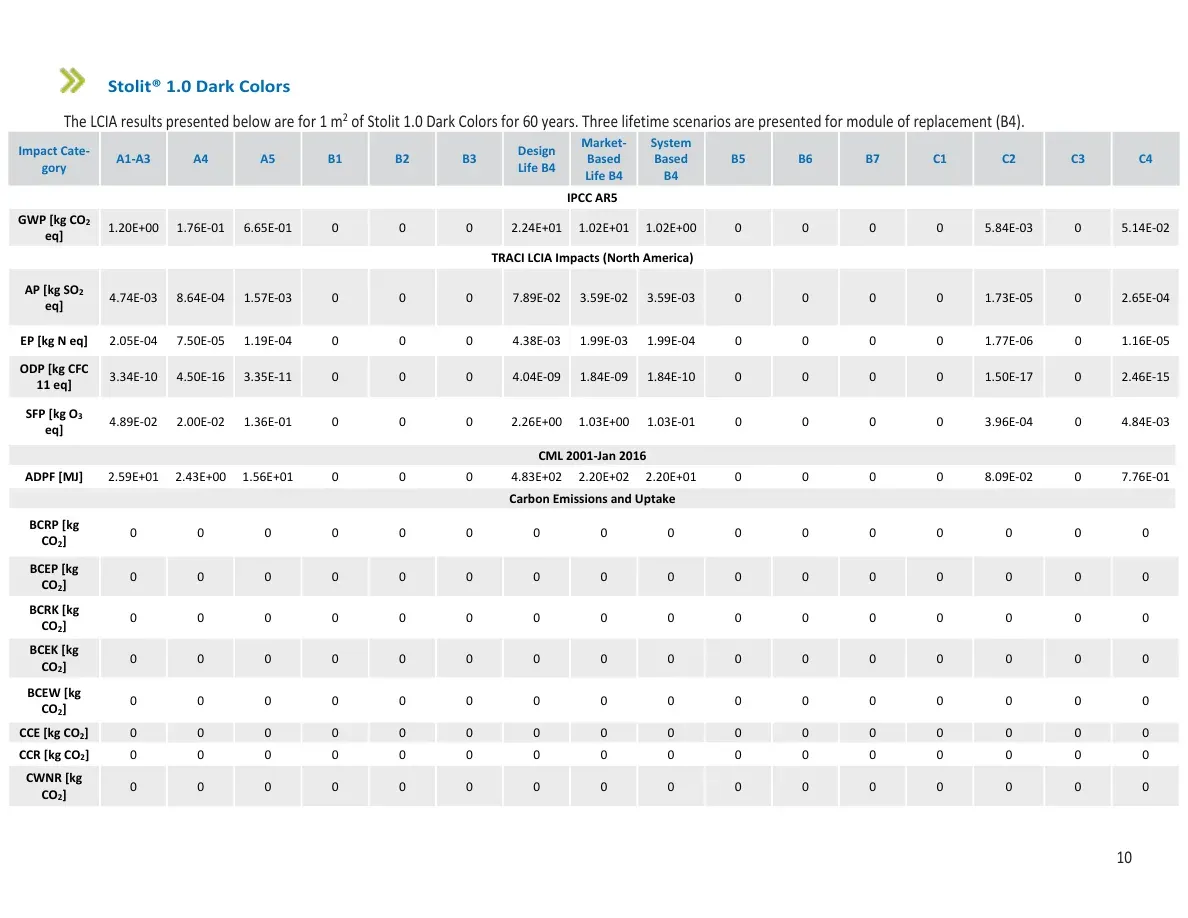Select the IPCC AR5 section label

pos(592,198)
